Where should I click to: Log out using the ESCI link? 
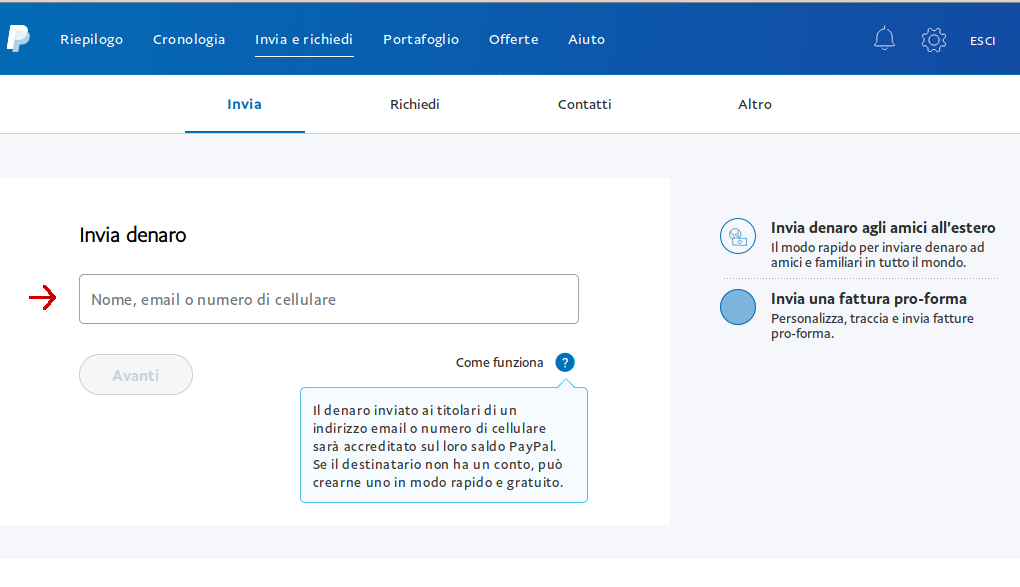pos(982,41)
